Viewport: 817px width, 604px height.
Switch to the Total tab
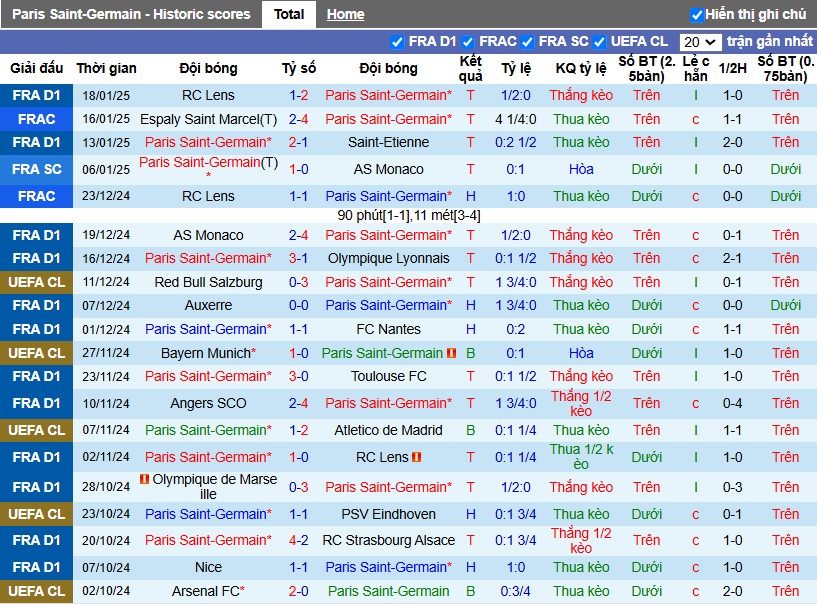(x=289, y=14)
